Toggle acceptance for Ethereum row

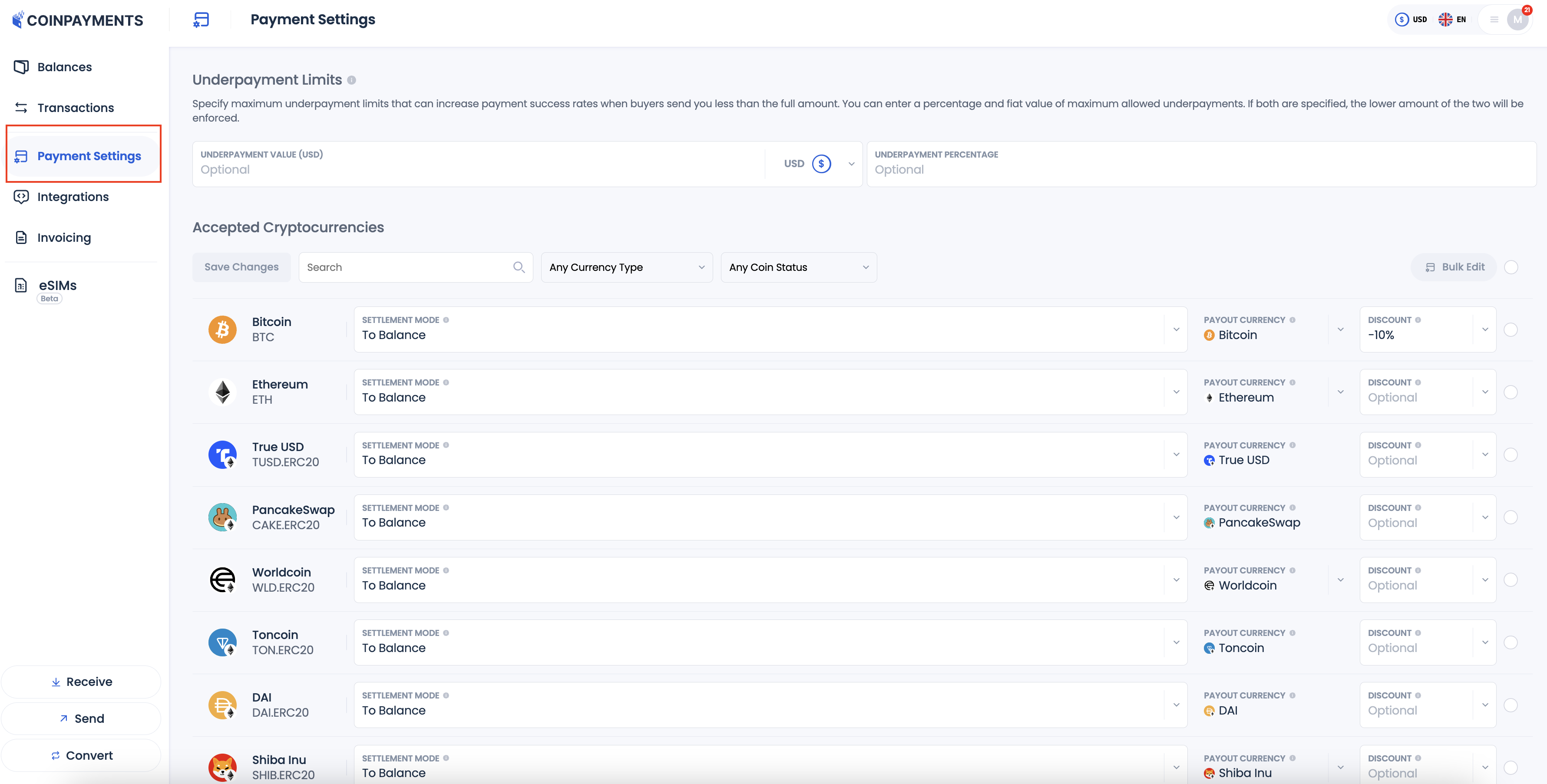pyautogui.click(x=1512, y=392)
